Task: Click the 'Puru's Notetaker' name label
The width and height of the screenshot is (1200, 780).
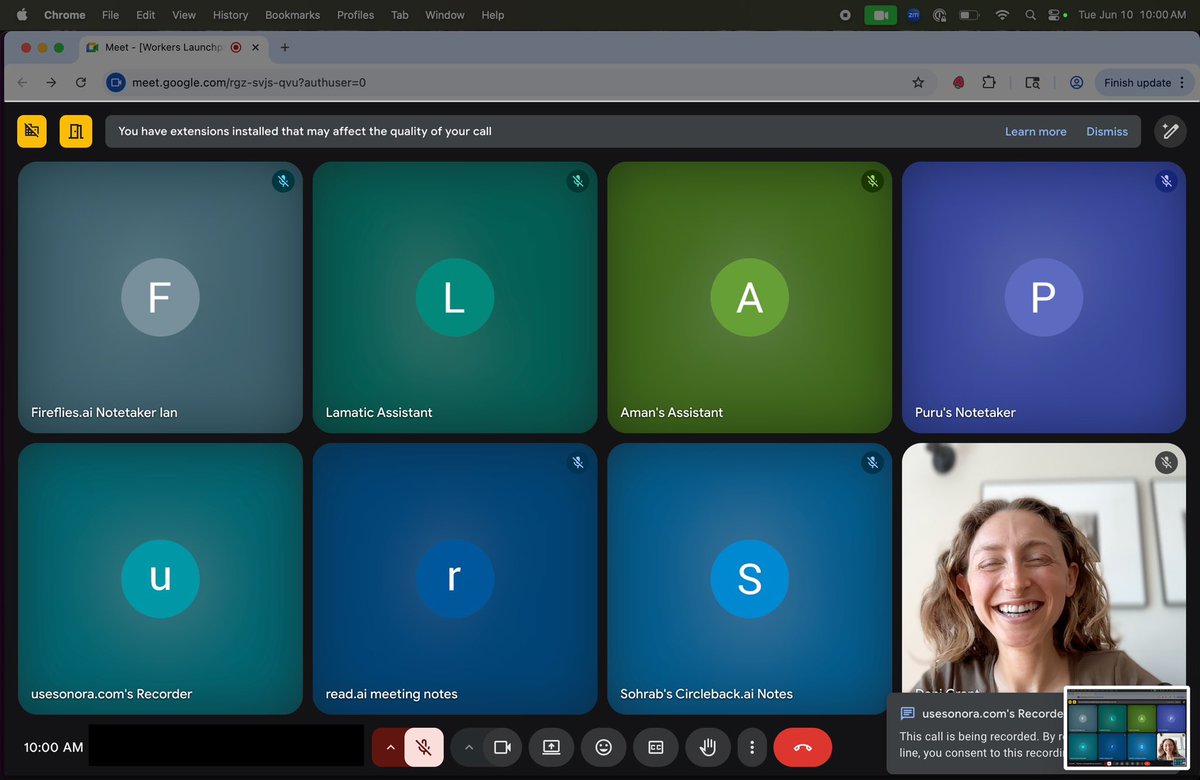Action: pyautogui.click(x=965, y=412)
